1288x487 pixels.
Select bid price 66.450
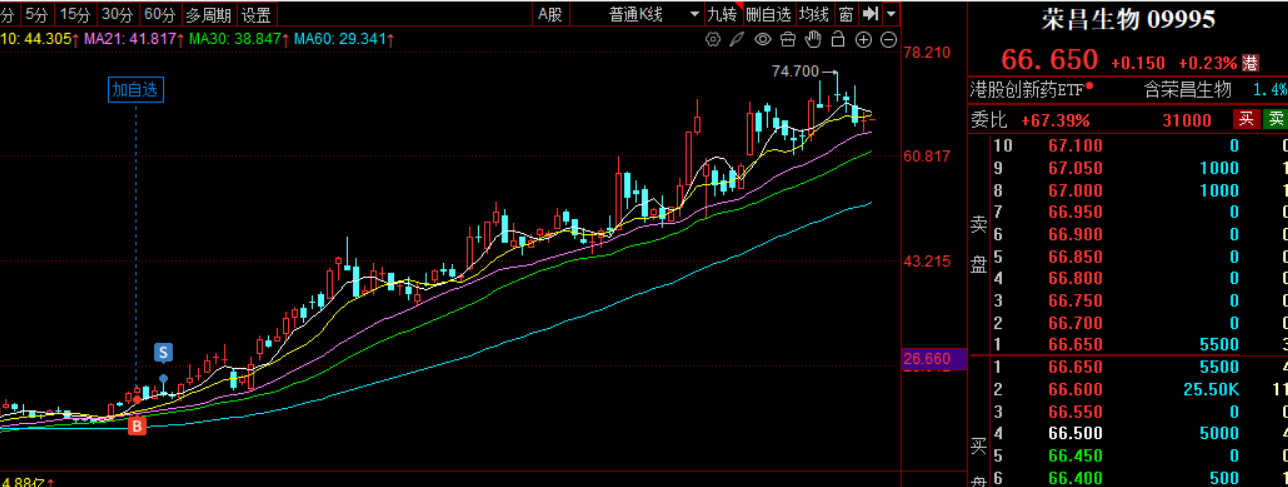(x=1075, y=455)
